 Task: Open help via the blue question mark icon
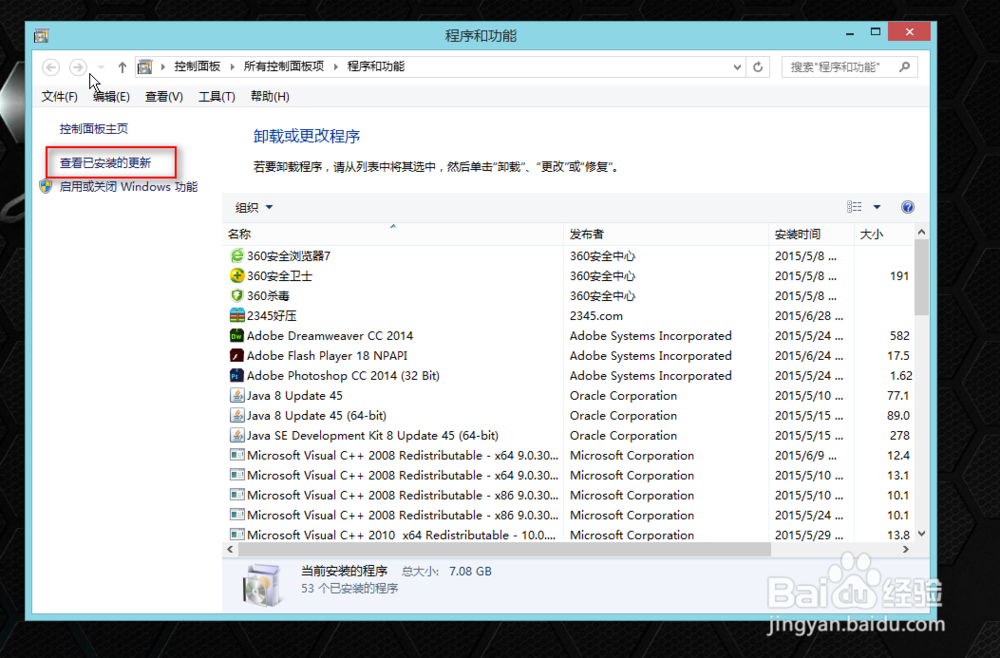[907, 207]
